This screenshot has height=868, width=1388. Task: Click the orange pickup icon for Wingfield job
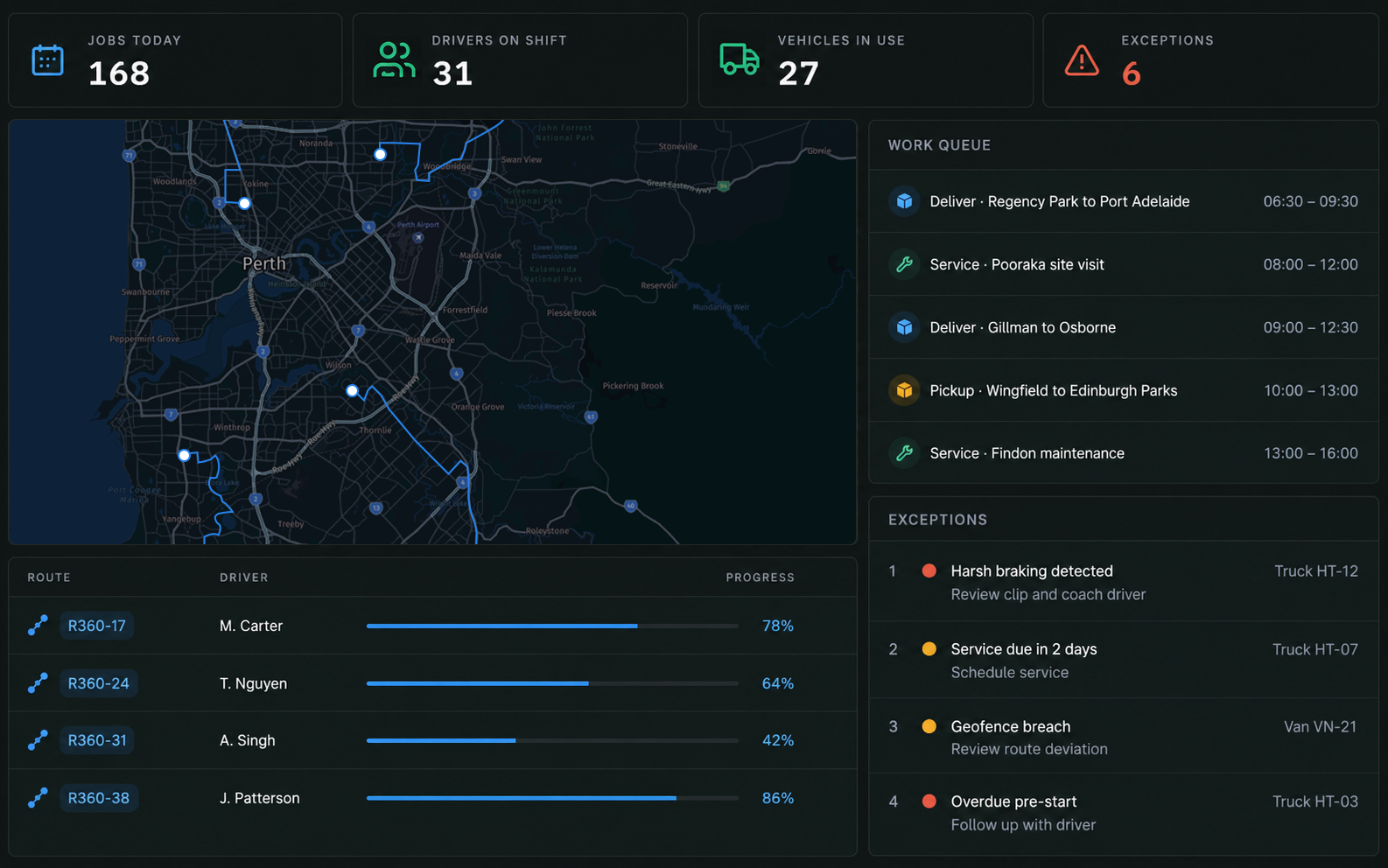point(904,390)
